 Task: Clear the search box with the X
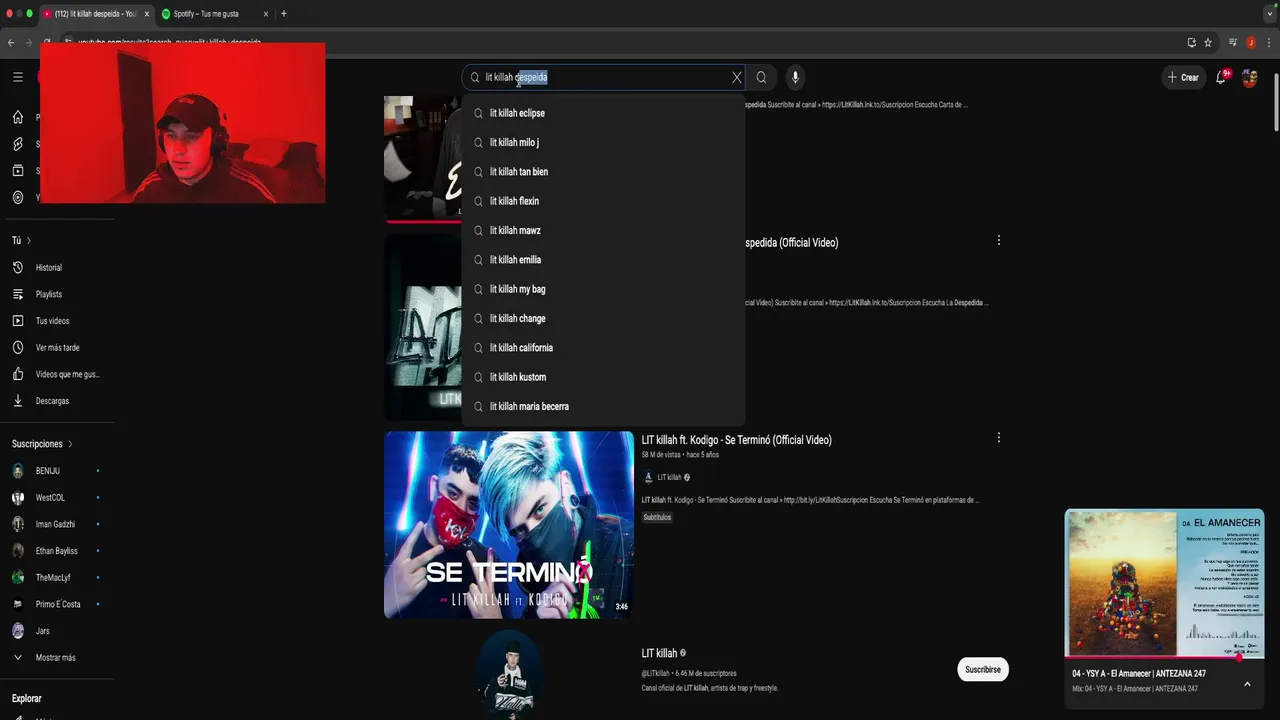[737, 77]
